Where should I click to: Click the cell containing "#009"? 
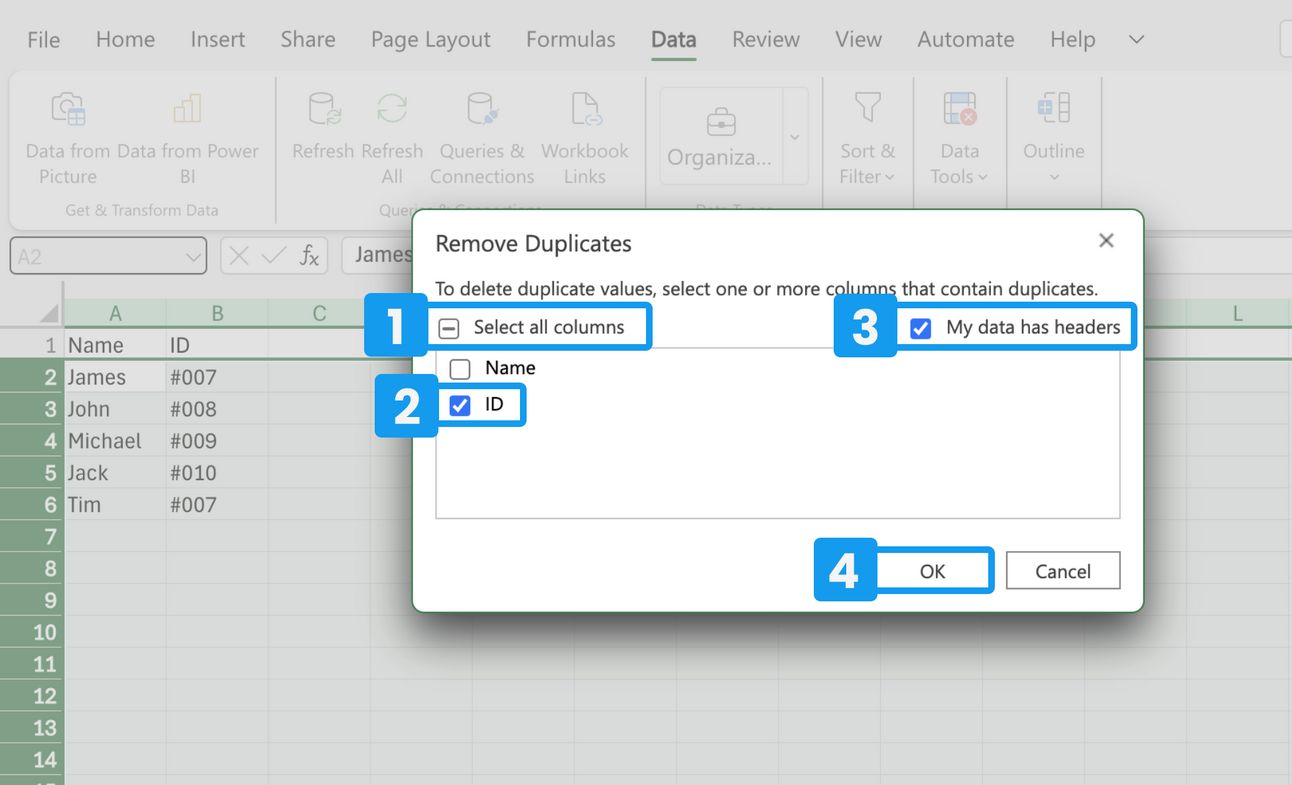[217, 441]
